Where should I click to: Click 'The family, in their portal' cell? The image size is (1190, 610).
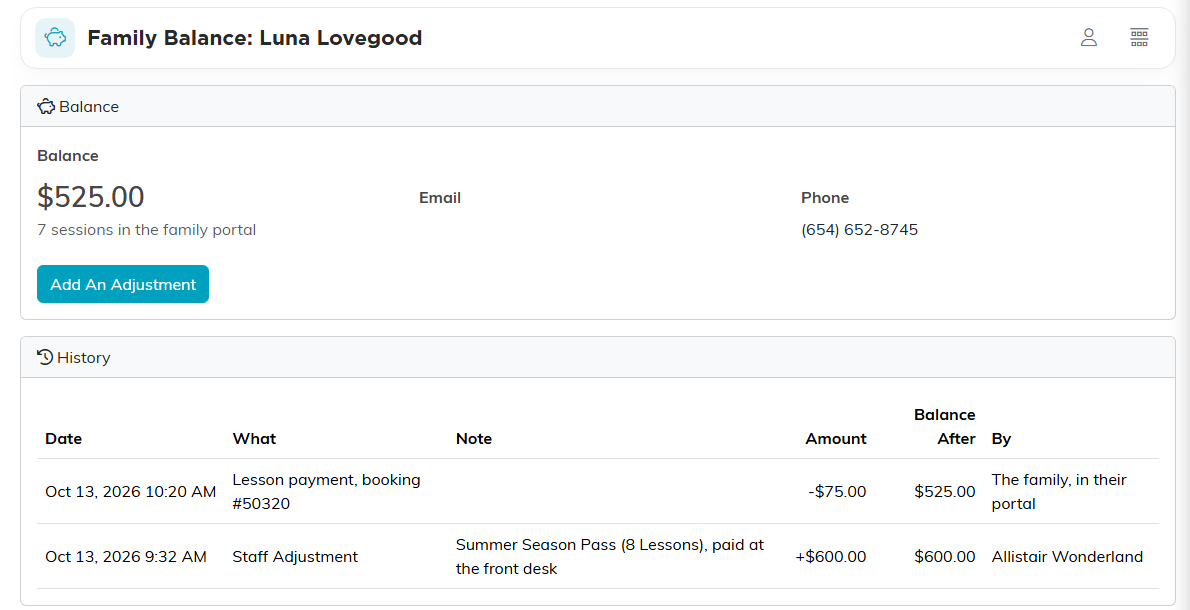(x=1059, y=492)
